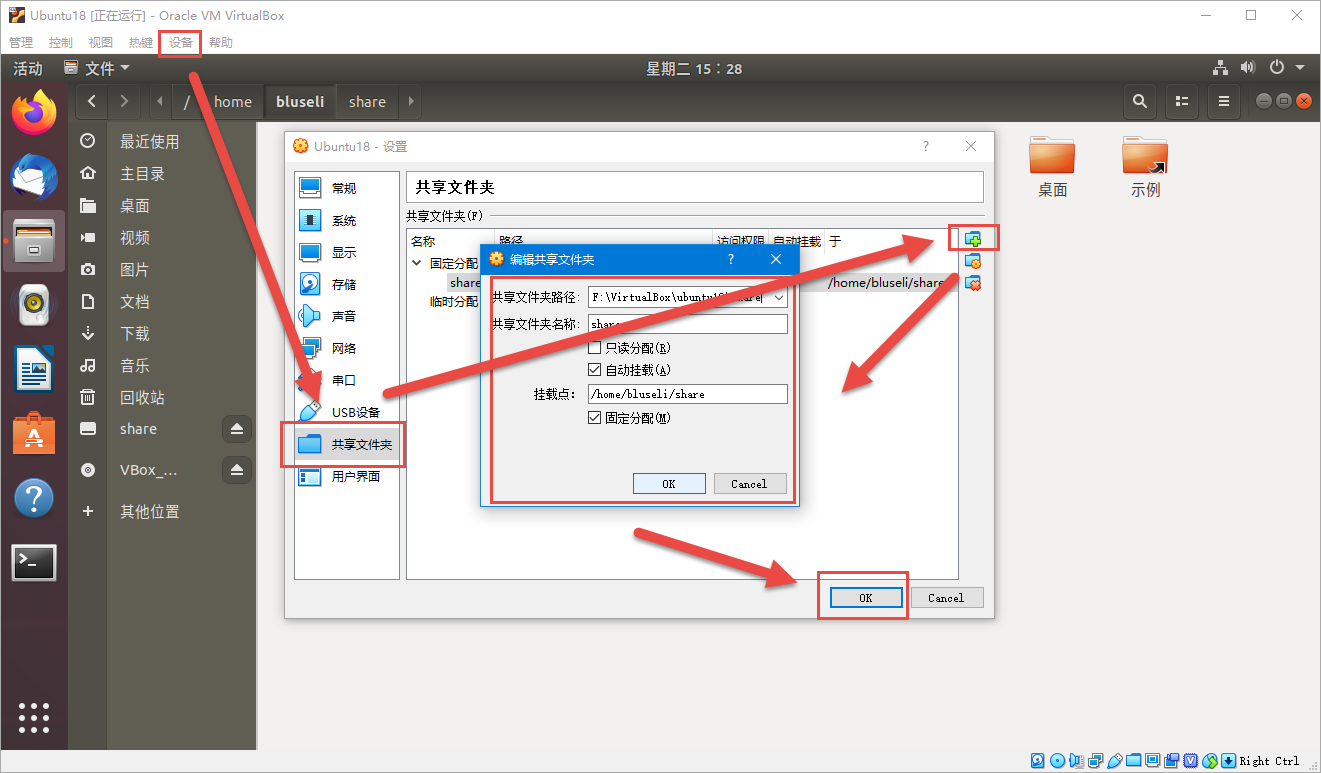Screen dimensions: 1321x773
Task: Open the file manager hamburger menu
Action: (x=1223, y=101)
